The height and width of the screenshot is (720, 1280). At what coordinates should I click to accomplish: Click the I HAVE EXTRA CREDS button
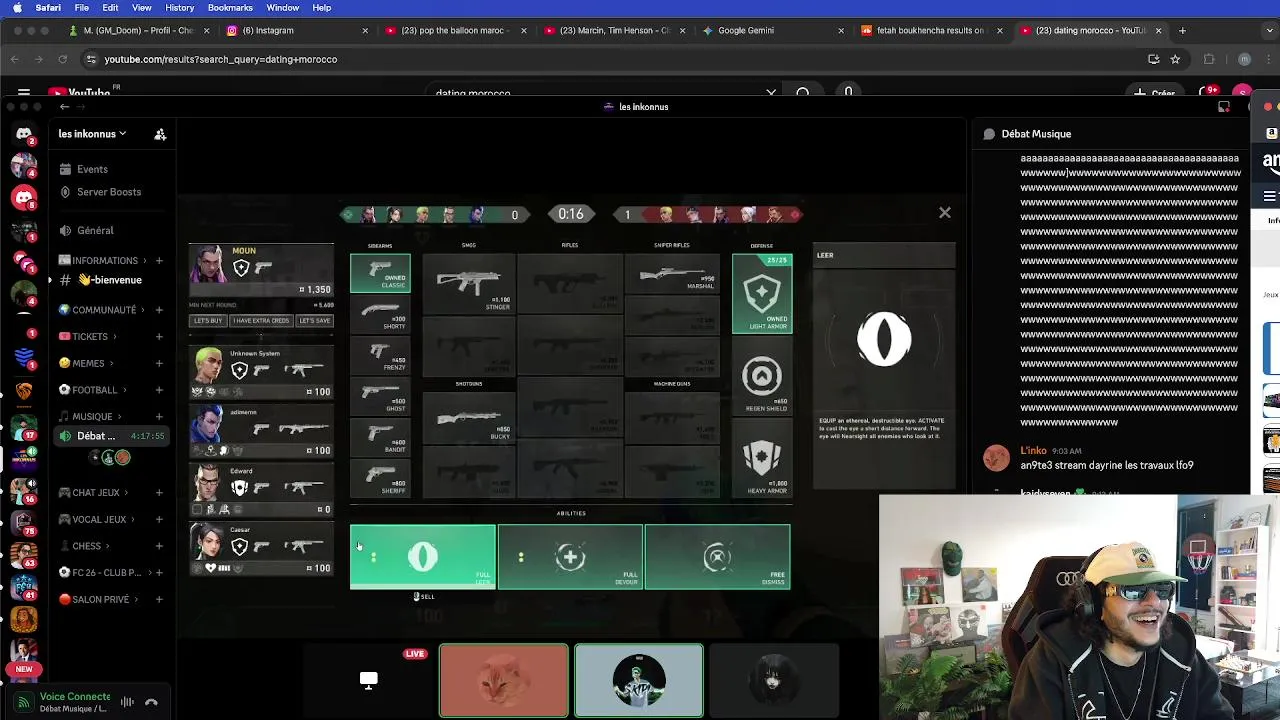pos(261,321)
